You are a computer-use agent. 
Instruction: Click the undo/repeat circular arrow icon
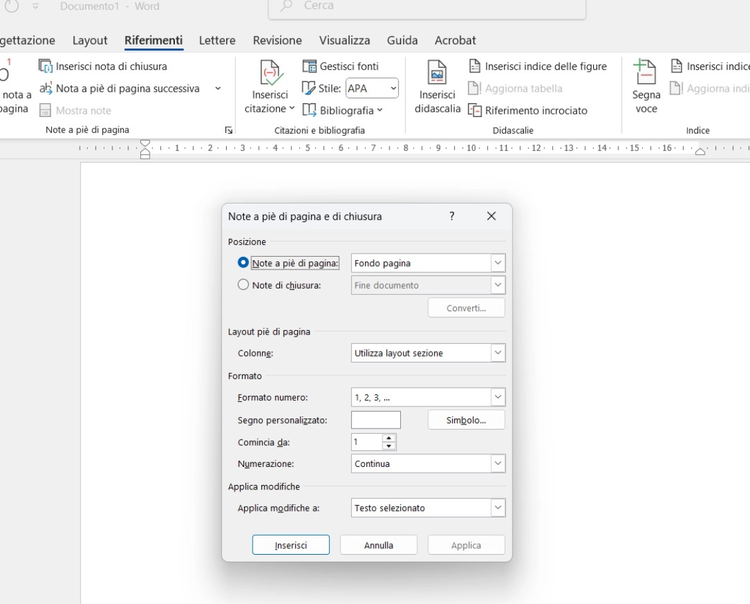click(11, 6)
